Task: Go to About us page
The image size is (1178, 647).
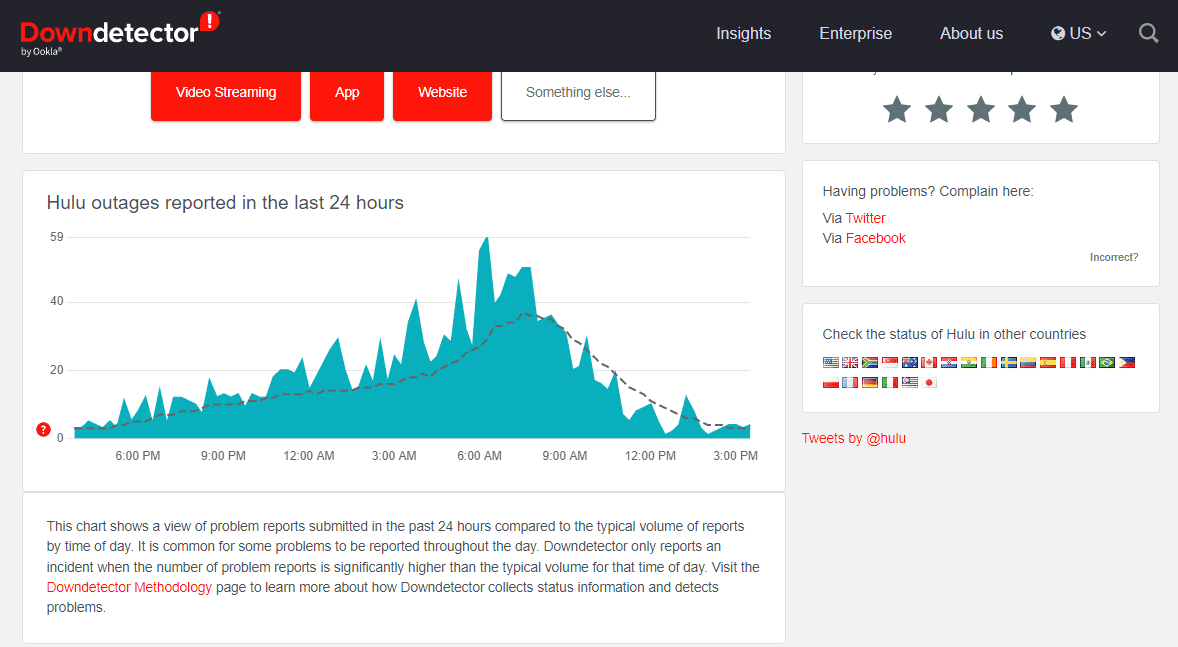Action: coord(971,34)
